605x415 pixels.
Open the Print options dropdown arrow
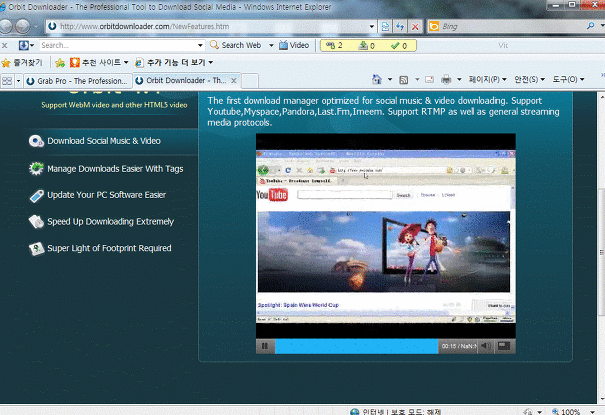(459, 79)
